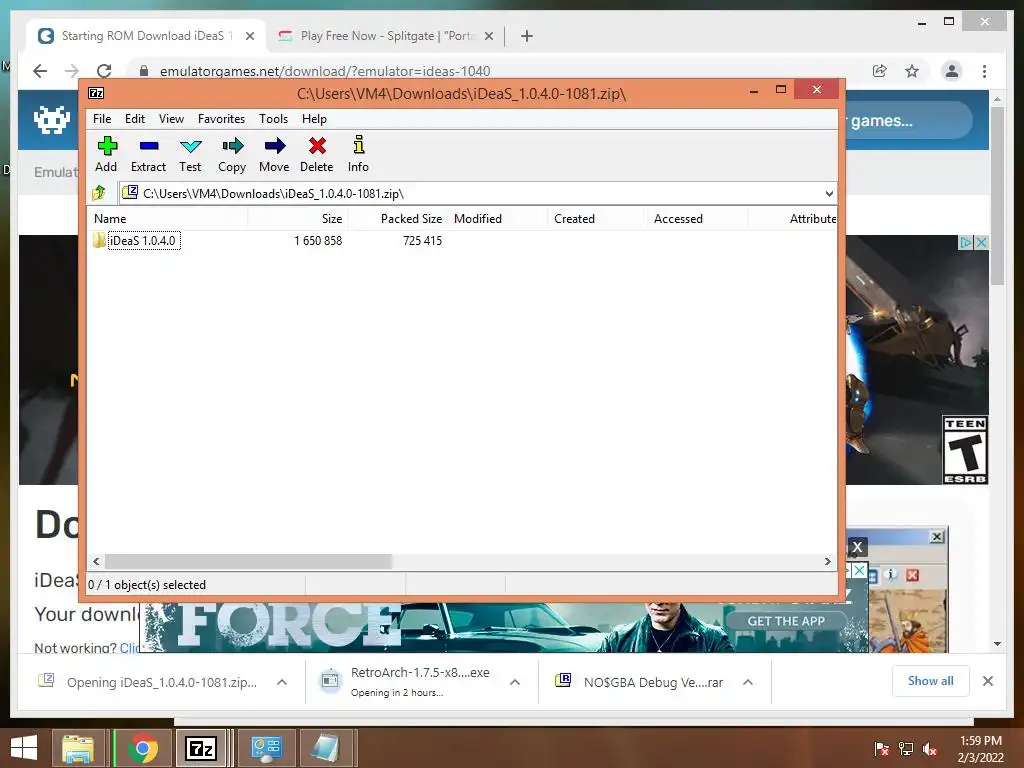
Task: Open Chrome profile avatar
Action: [952, 71]
